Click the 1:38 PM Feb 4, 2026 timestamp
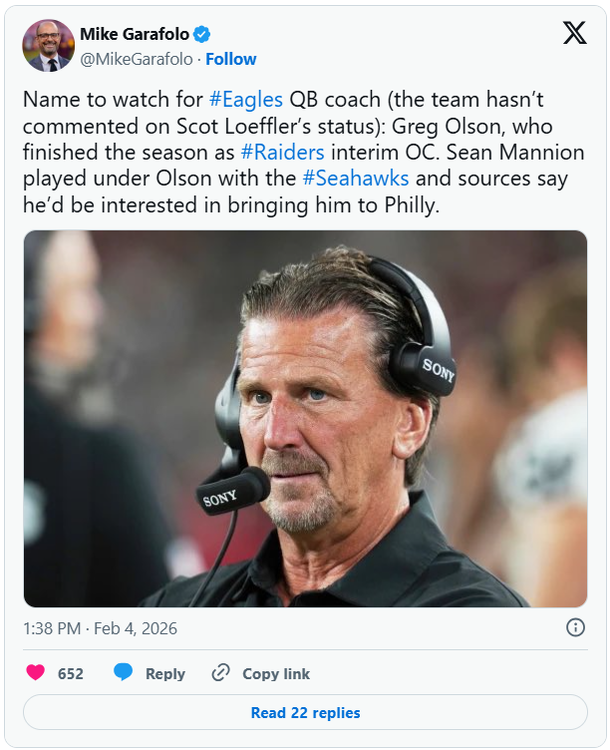 (100, 628)
